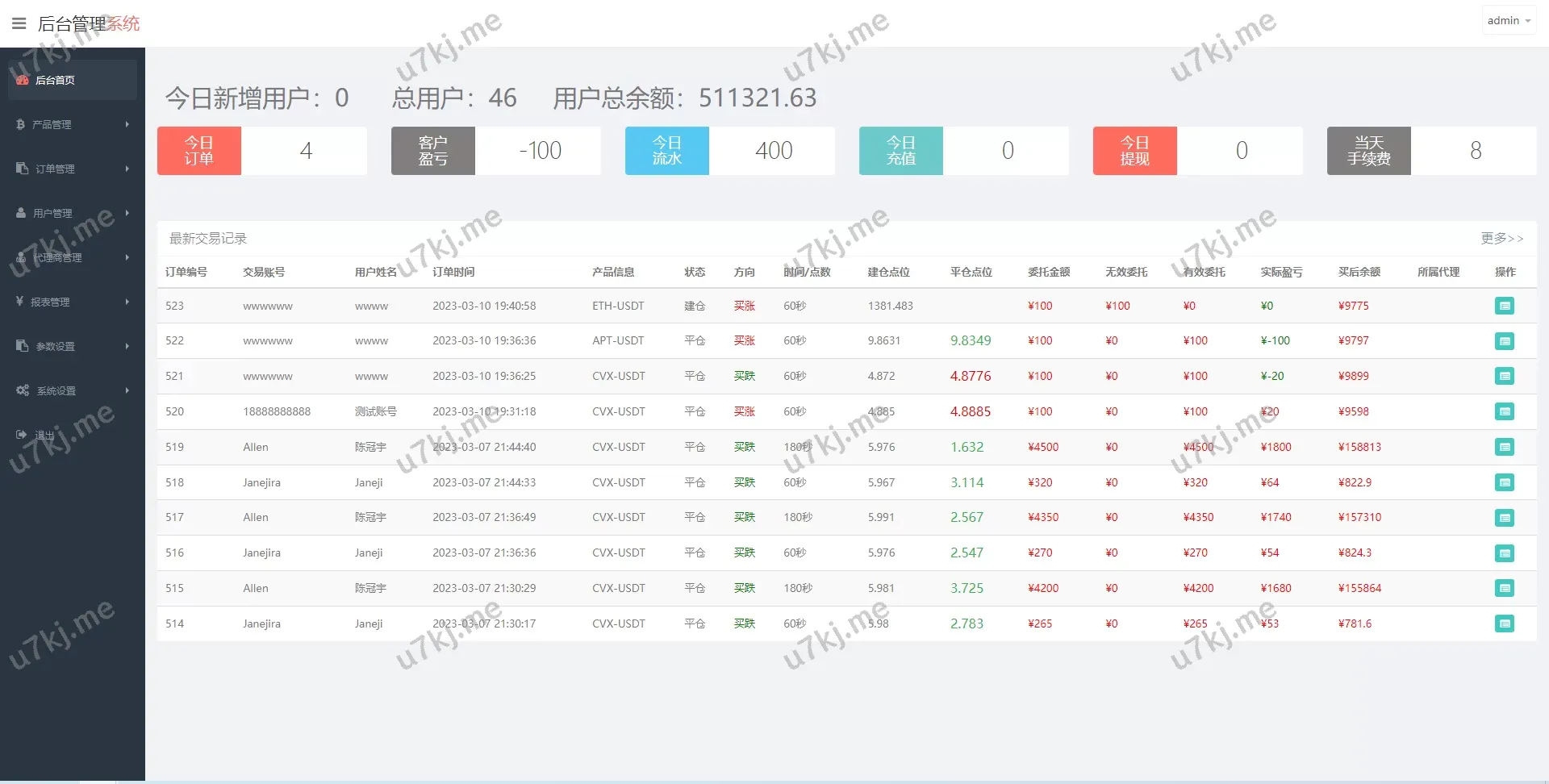Viewport: 1549px width, 784px height.
Task: Click the 报表管理 yen icon
Action: coord(20,302)
